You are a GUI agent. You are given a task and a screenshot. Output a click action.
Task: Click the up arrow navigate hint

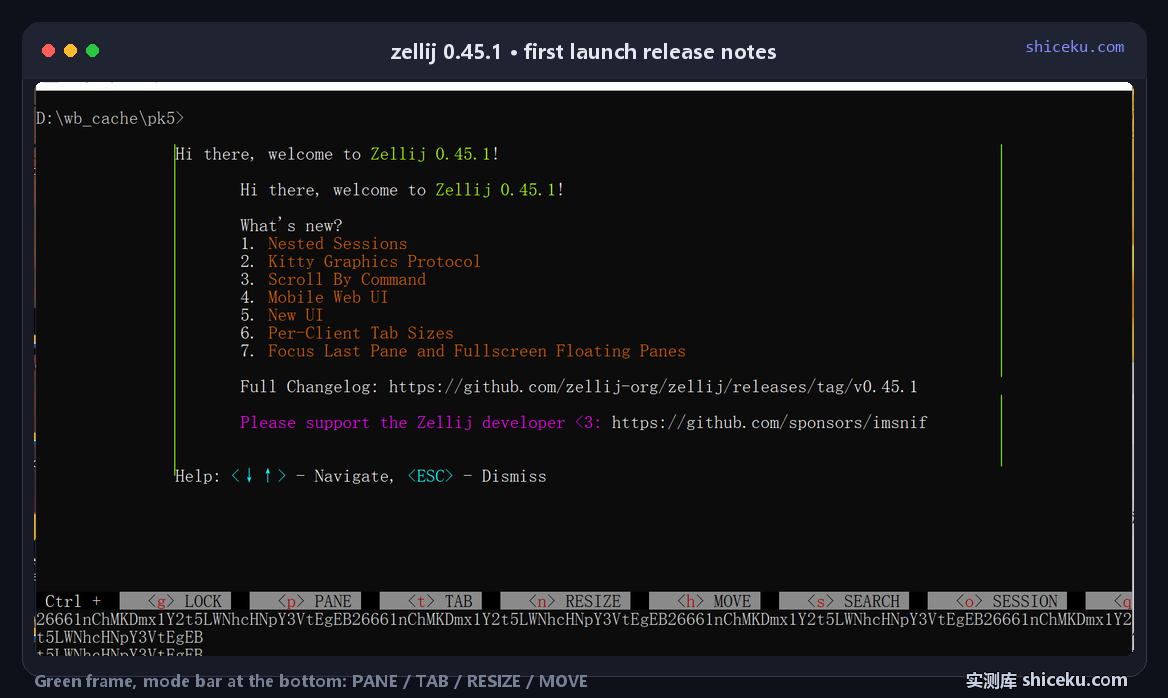tap(267, 475)
